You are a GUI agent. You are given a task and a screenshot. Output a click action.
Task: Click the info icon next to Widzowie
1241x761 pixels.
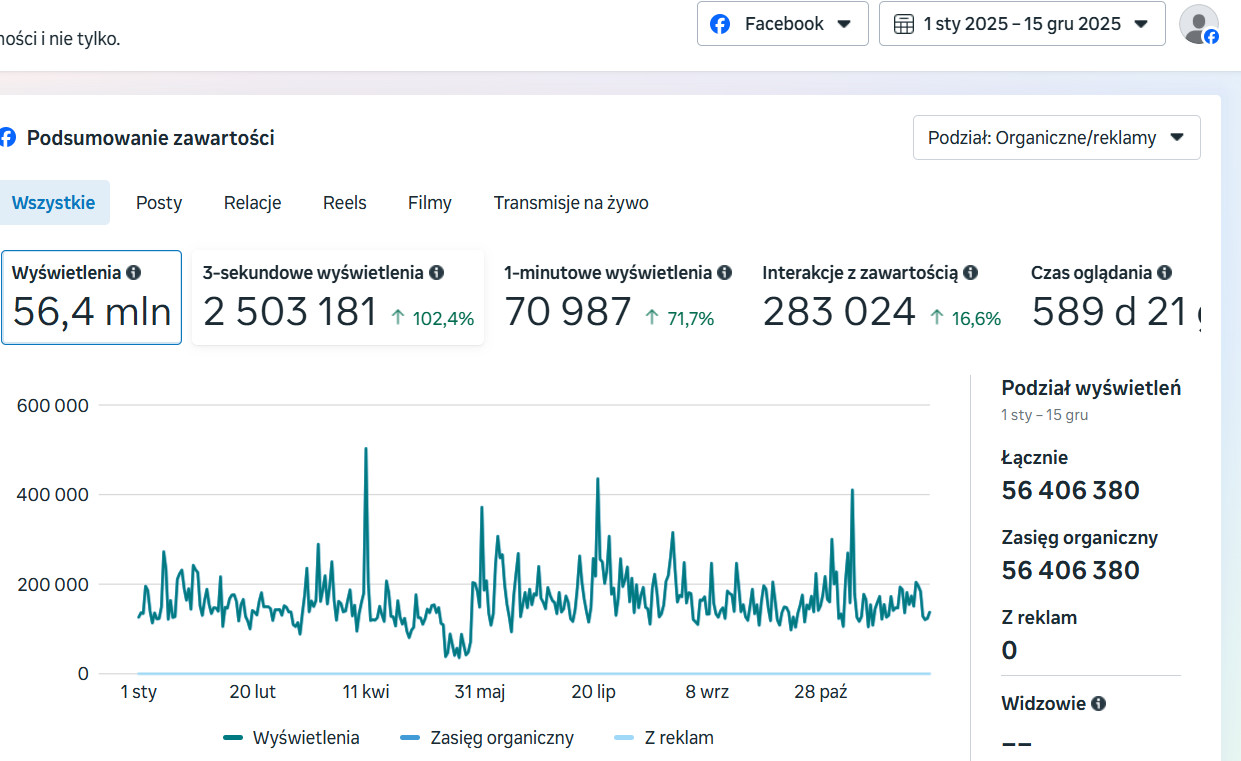click(1098, 703)
